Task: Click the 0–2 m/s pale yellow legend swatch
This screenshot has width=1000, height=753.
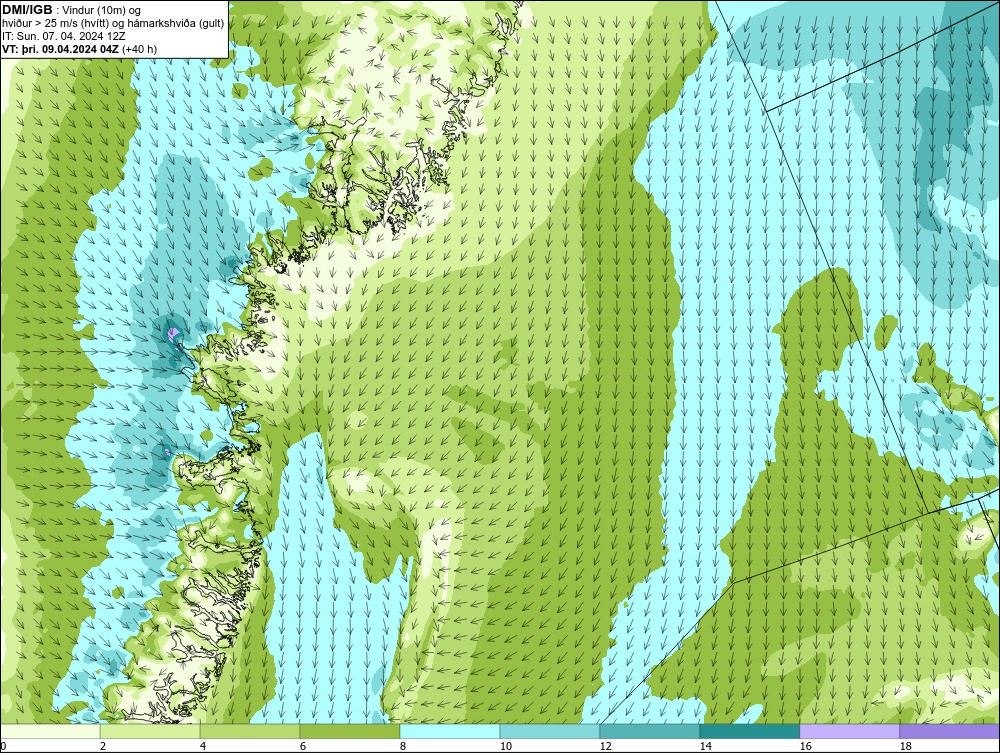Action: coord(50,731)
